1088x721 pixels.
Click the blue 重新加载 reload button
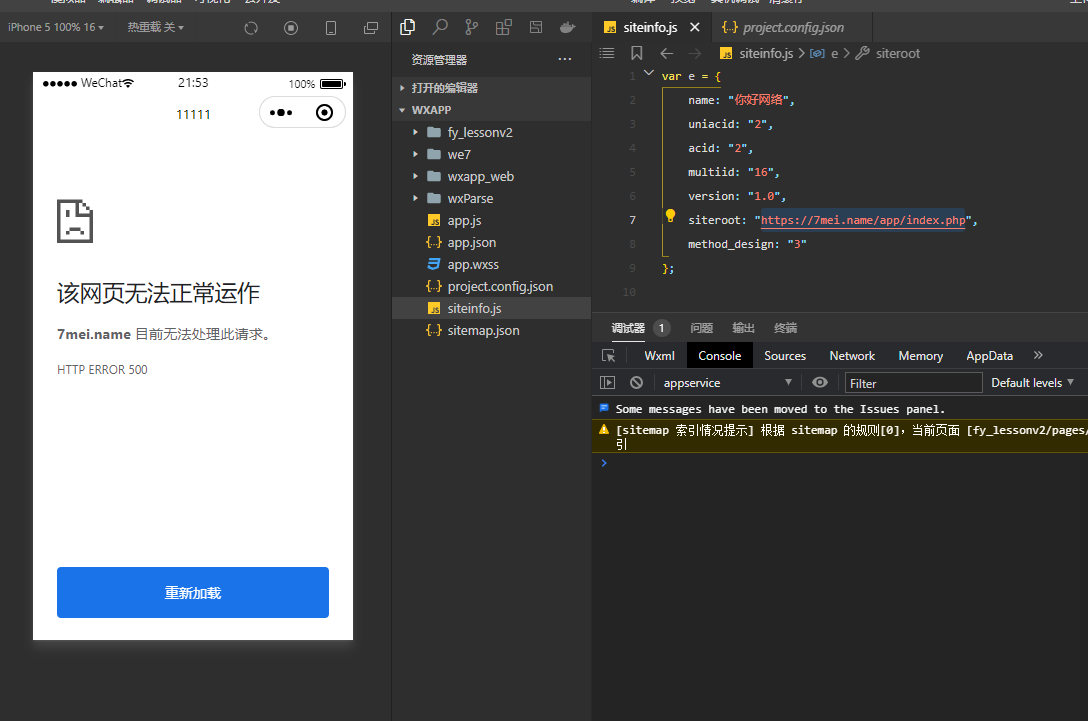click(x=193, y=593)
